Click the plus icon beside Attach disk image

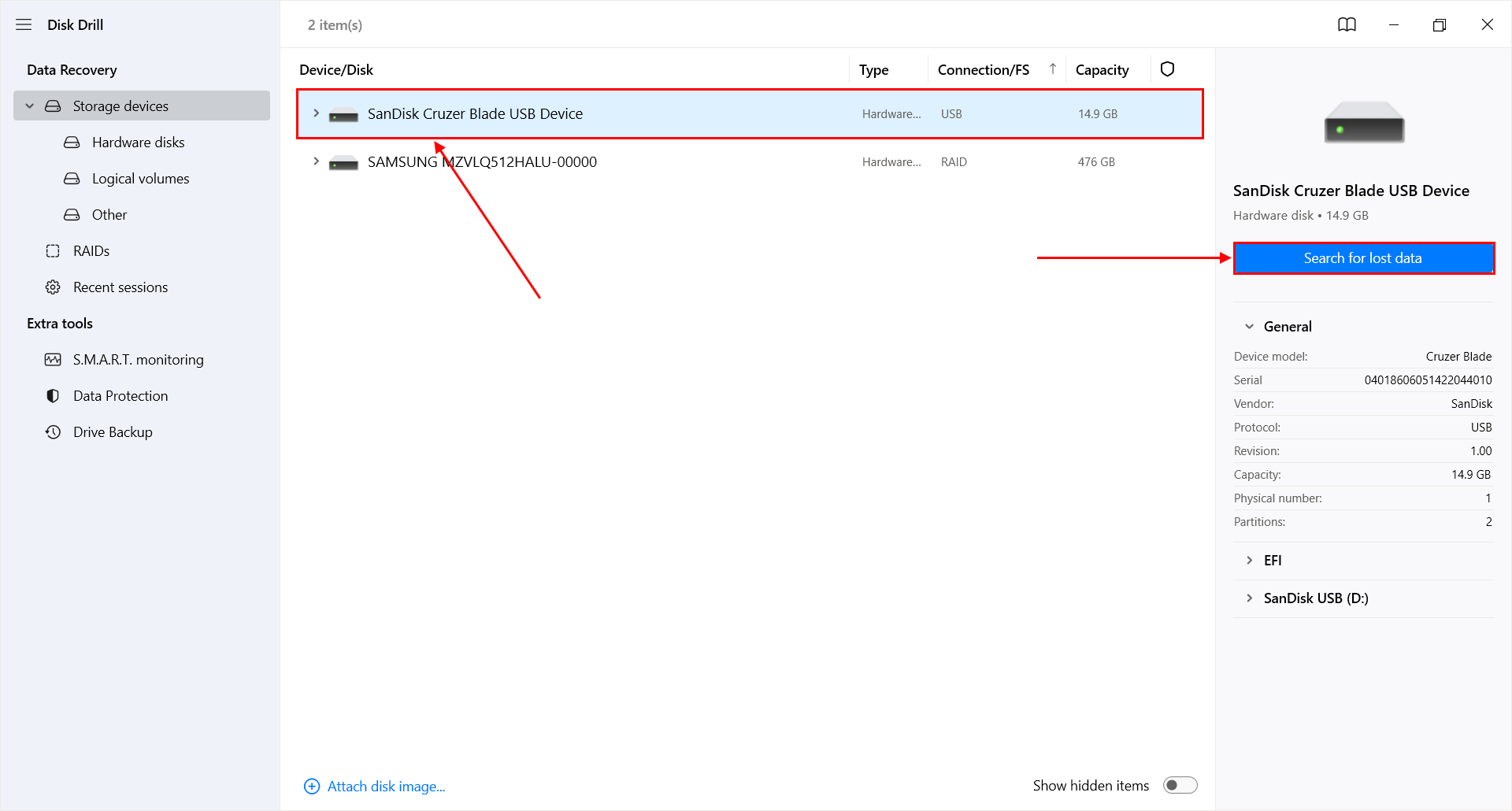[x=312, y=787]
